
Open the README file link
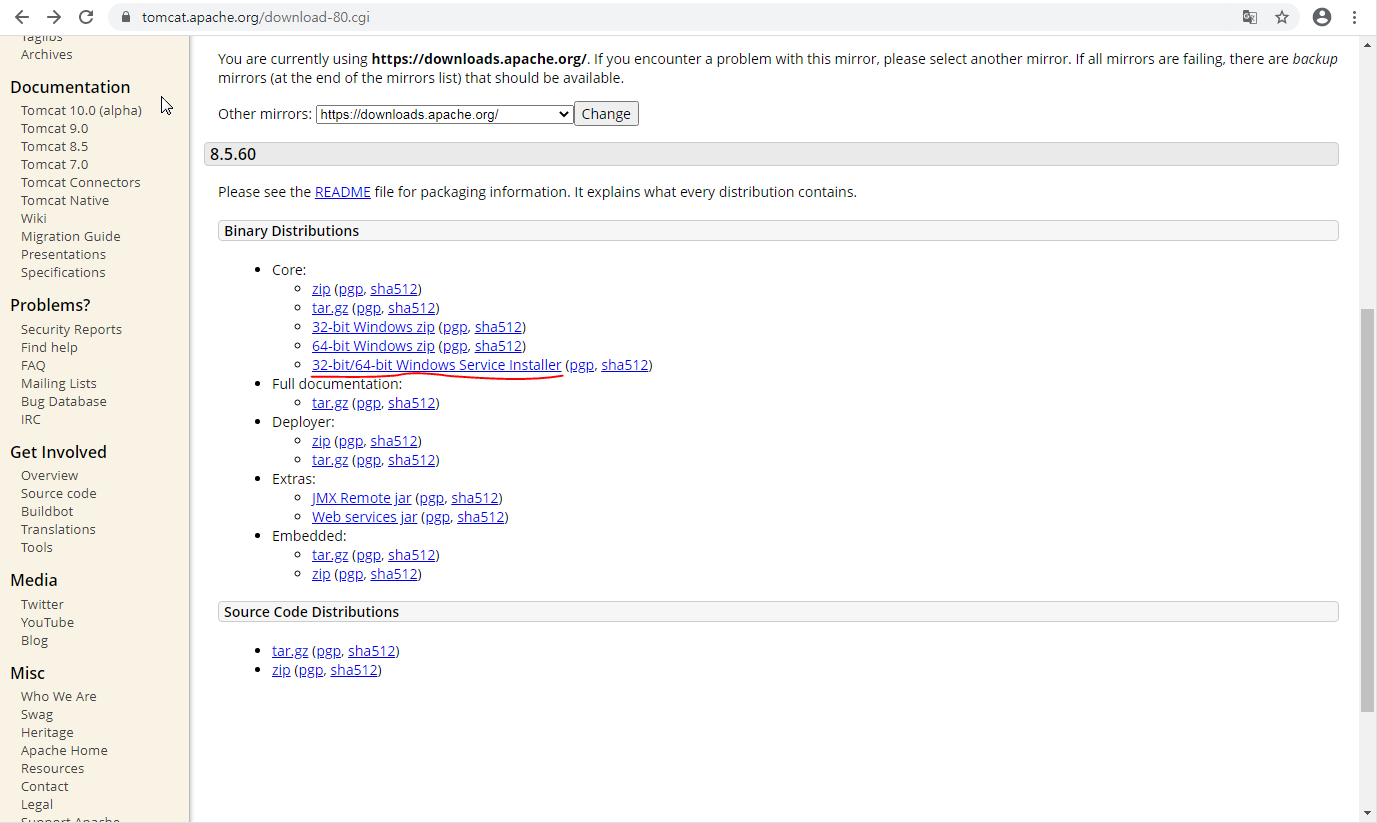tap(342, 192)
